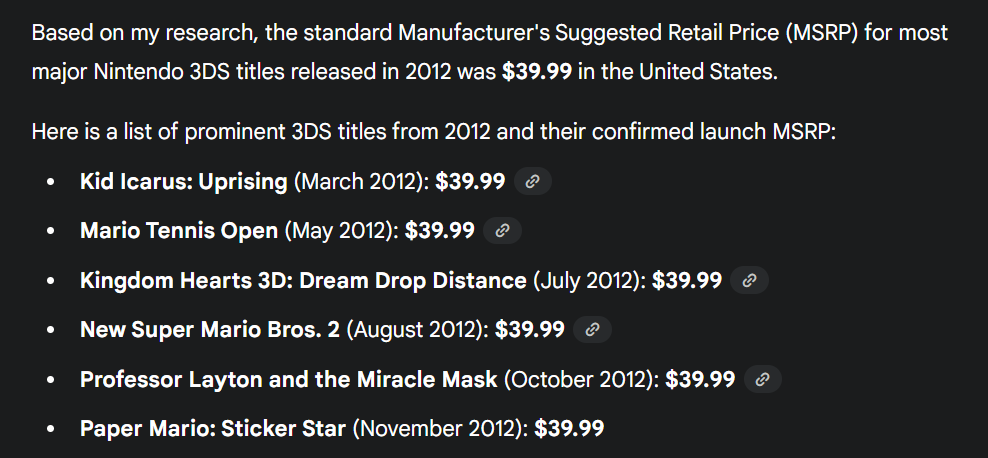Click the New Super Mario Bros. 2 title

click(210, 330)
